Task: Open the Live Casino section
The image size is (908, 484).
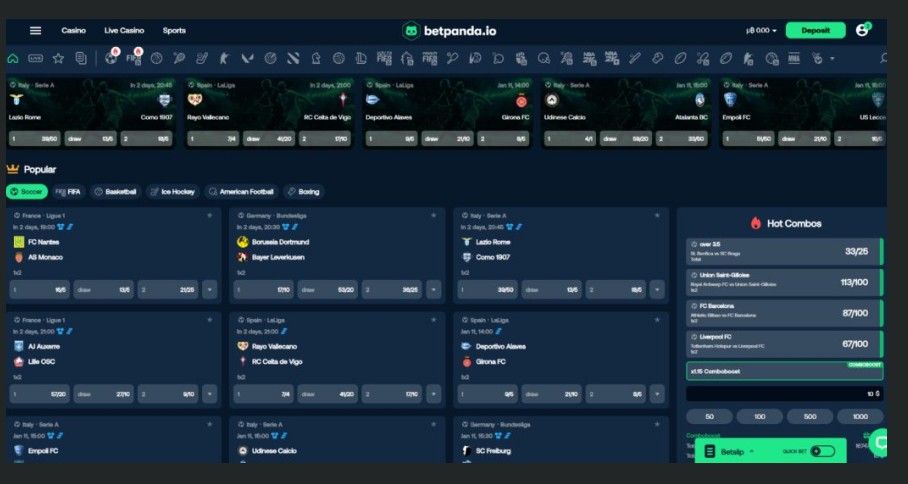Action: click(124, 31)
